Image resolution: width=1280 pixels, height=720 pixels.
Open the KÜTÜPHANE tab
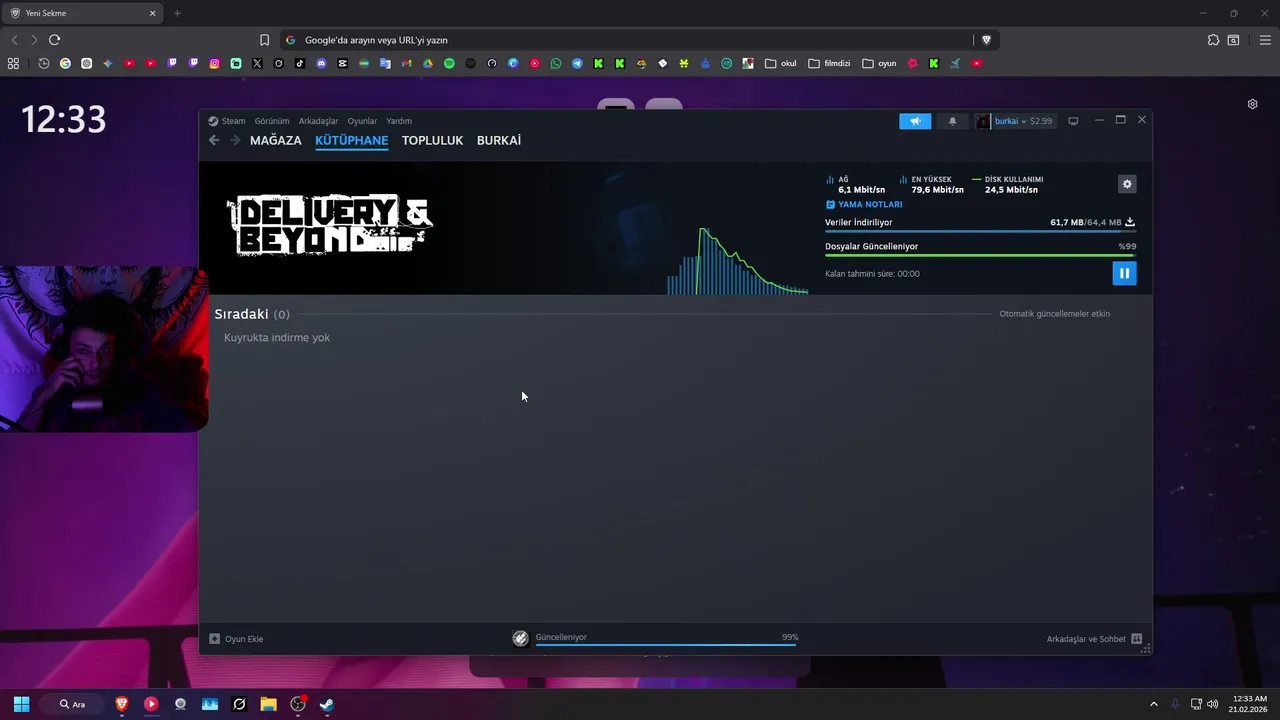pyautogui.click(x=351, y=140)
